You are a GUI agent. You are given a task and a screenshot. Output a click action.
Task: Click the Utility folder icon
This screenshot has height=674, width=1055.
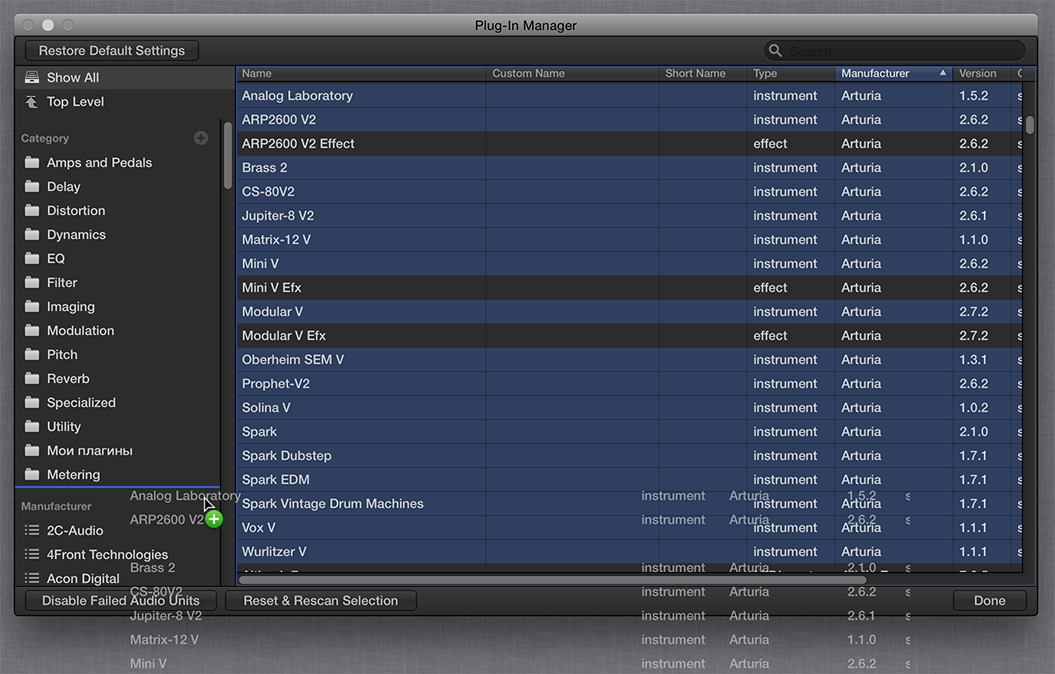click(32, 426)
